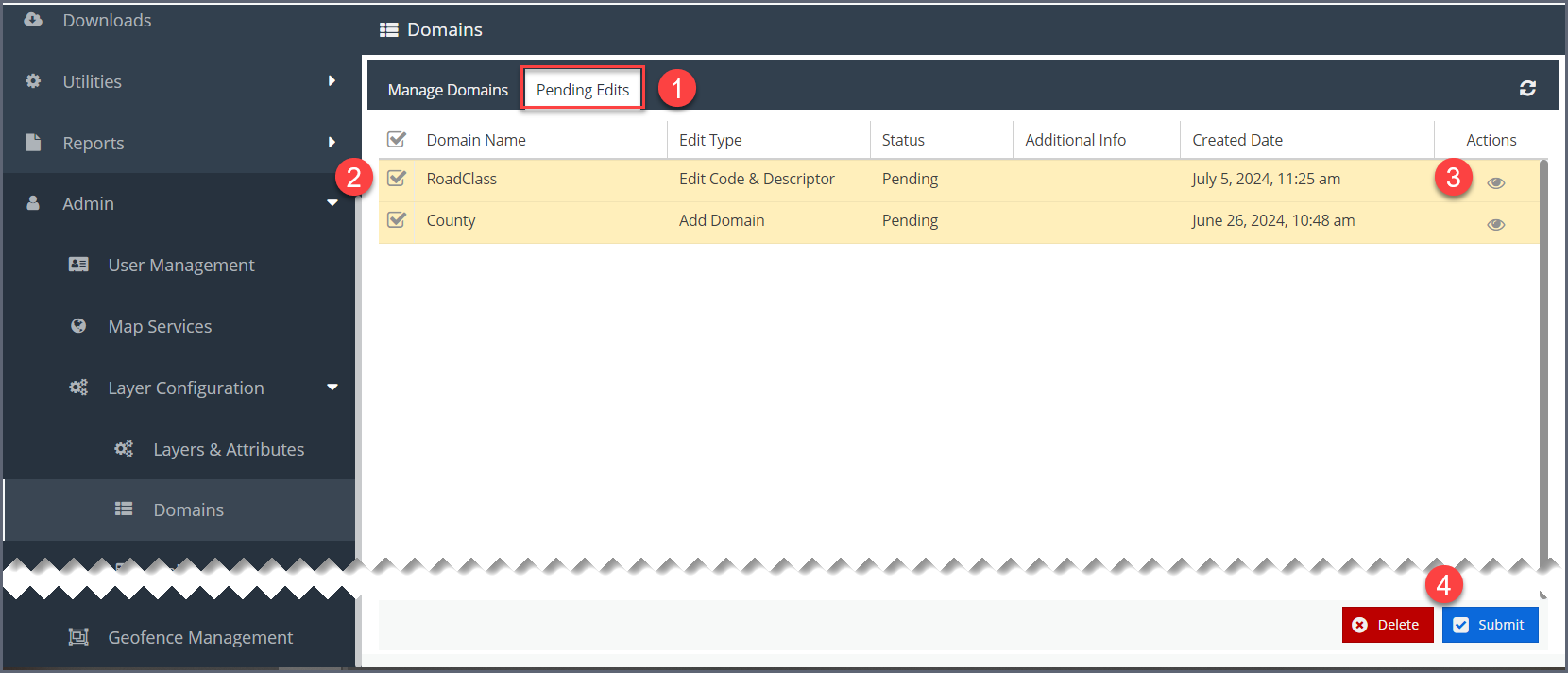1568x673 pixels.
Task: Select the County domain name cell
Action: (451, 220)
